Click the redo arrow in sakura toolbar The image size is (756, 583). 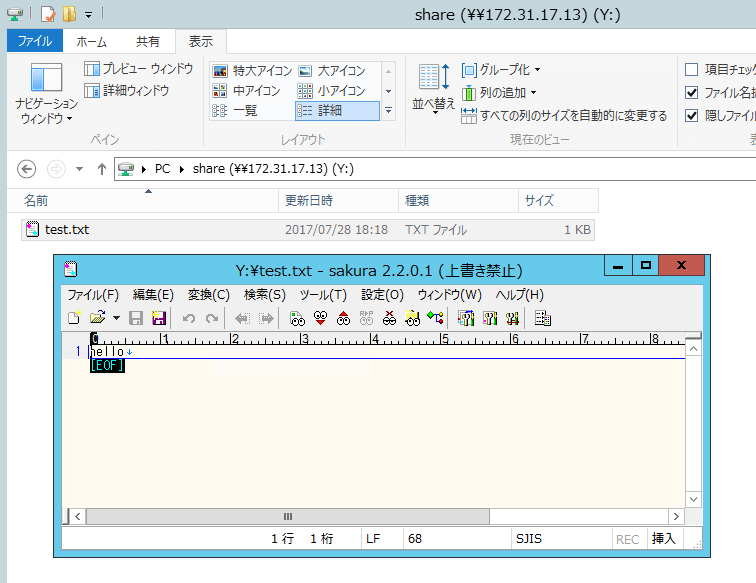tap(212, 318)
